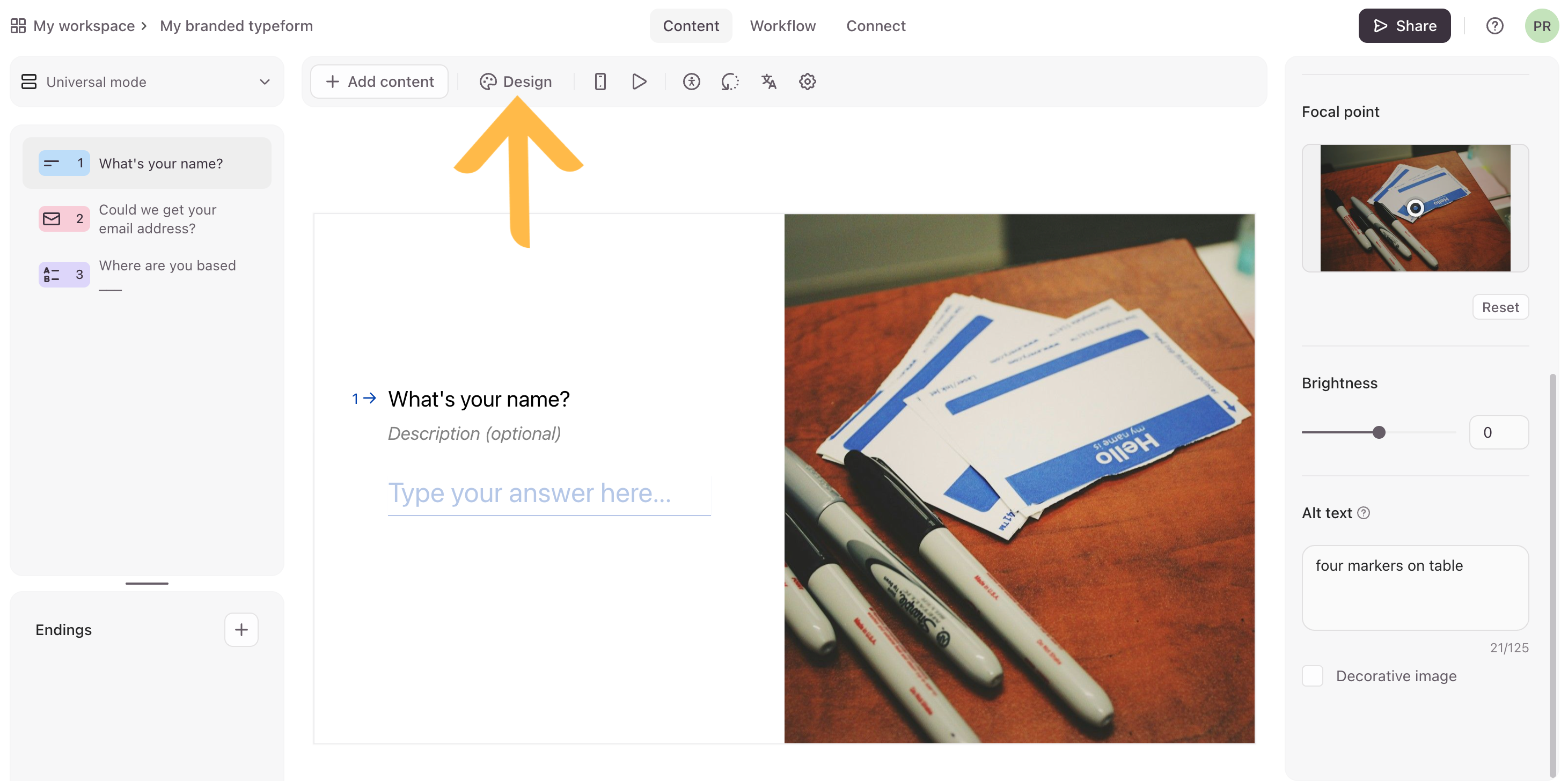This screenshot has width=1568, height=781.
Task: Go to My workspace
Action: click(x=84, y=26)
